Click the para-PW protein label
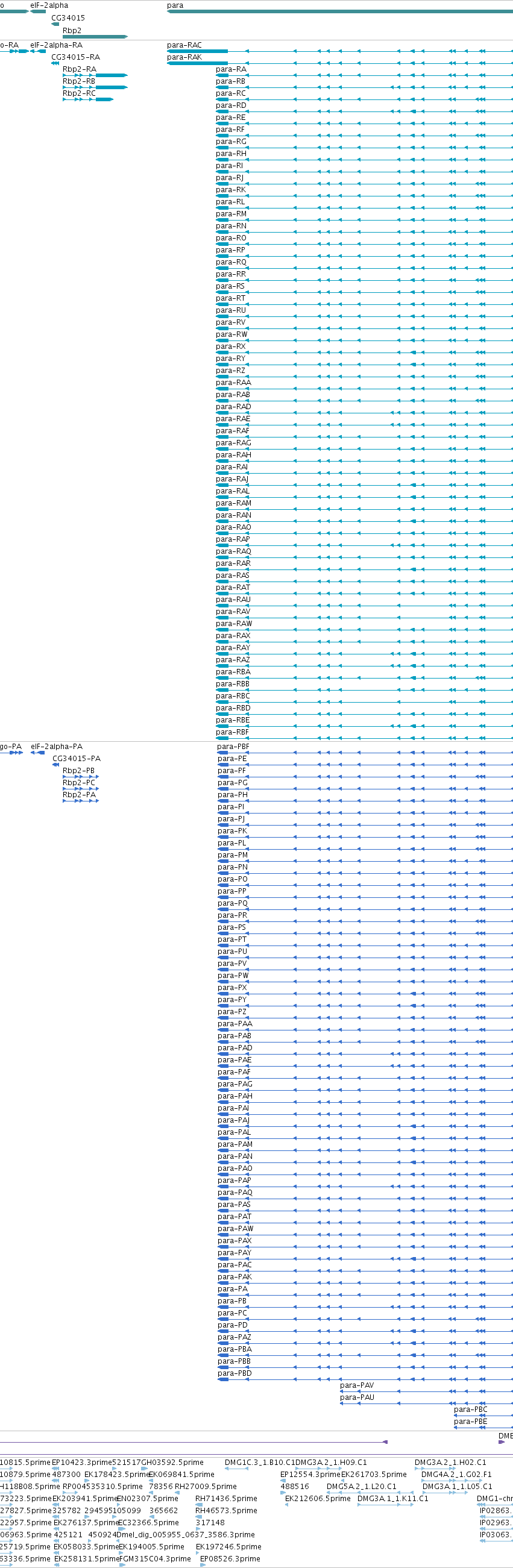513x1568 pixels. pos(233,976)
